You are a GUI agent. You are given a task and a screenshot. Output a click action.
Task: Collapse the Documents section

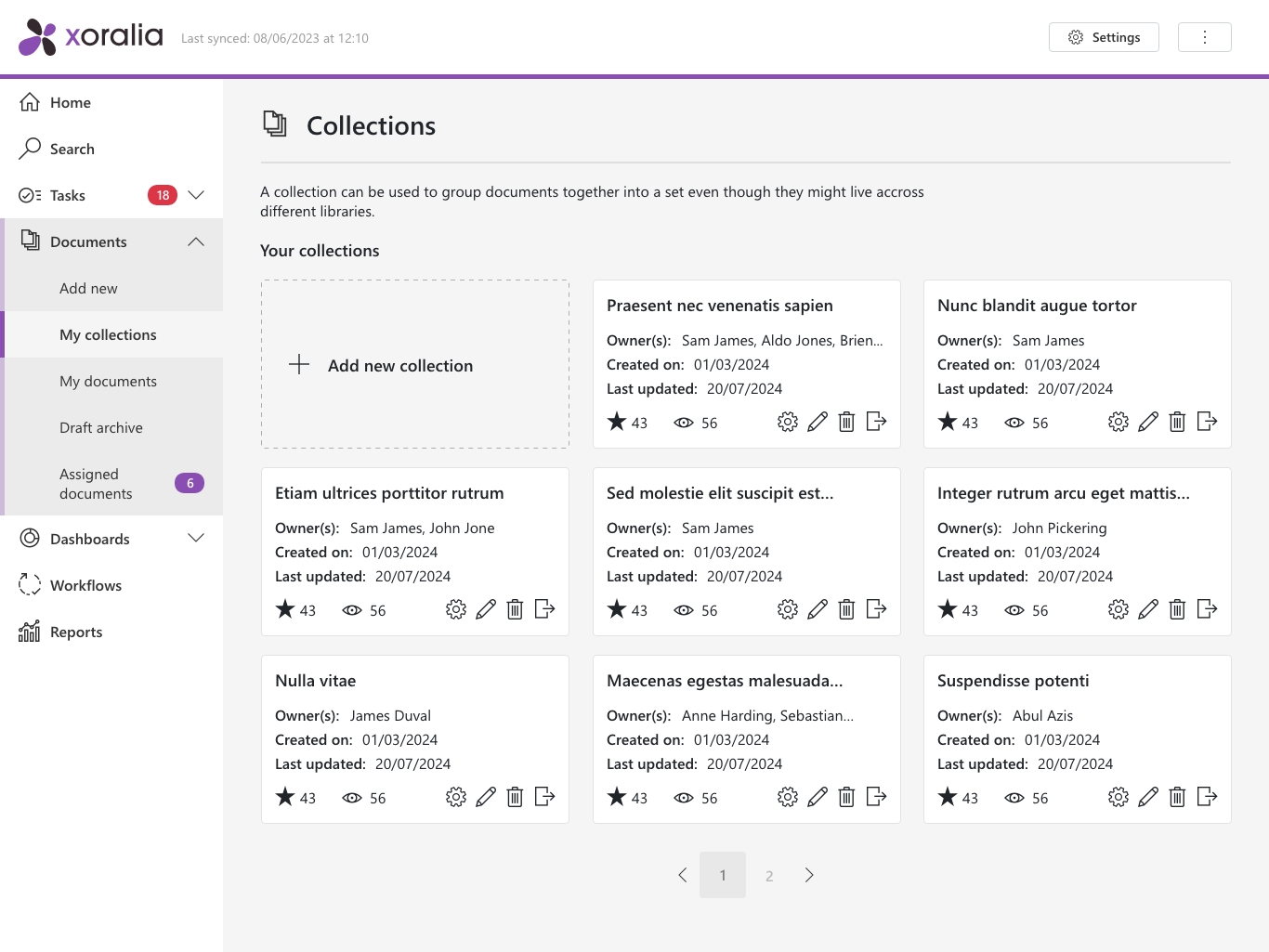tap(196, 241)
